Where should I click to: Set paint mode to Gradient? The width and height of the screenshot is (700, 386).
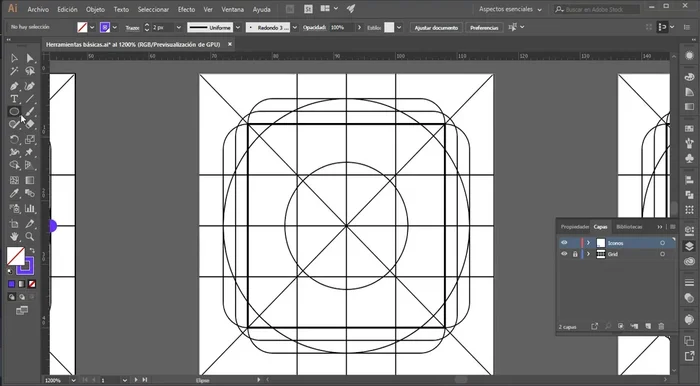click(21, 284)
